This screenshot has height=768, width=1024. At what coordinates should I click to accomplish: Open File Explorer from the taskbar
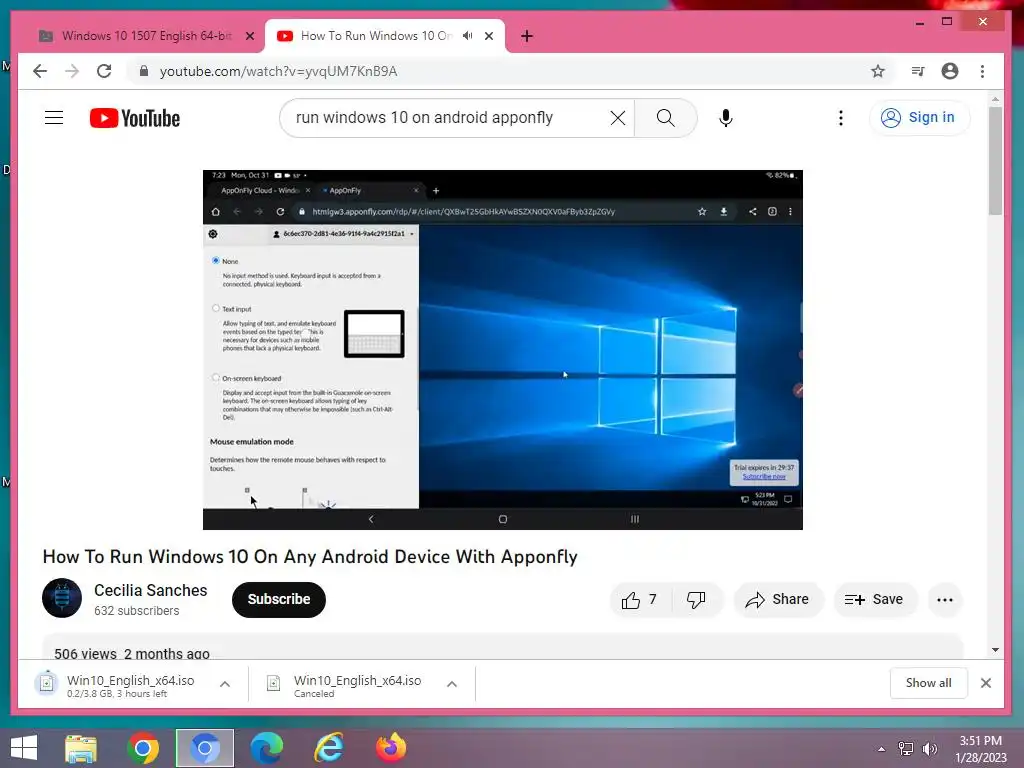tap(81, 748)
